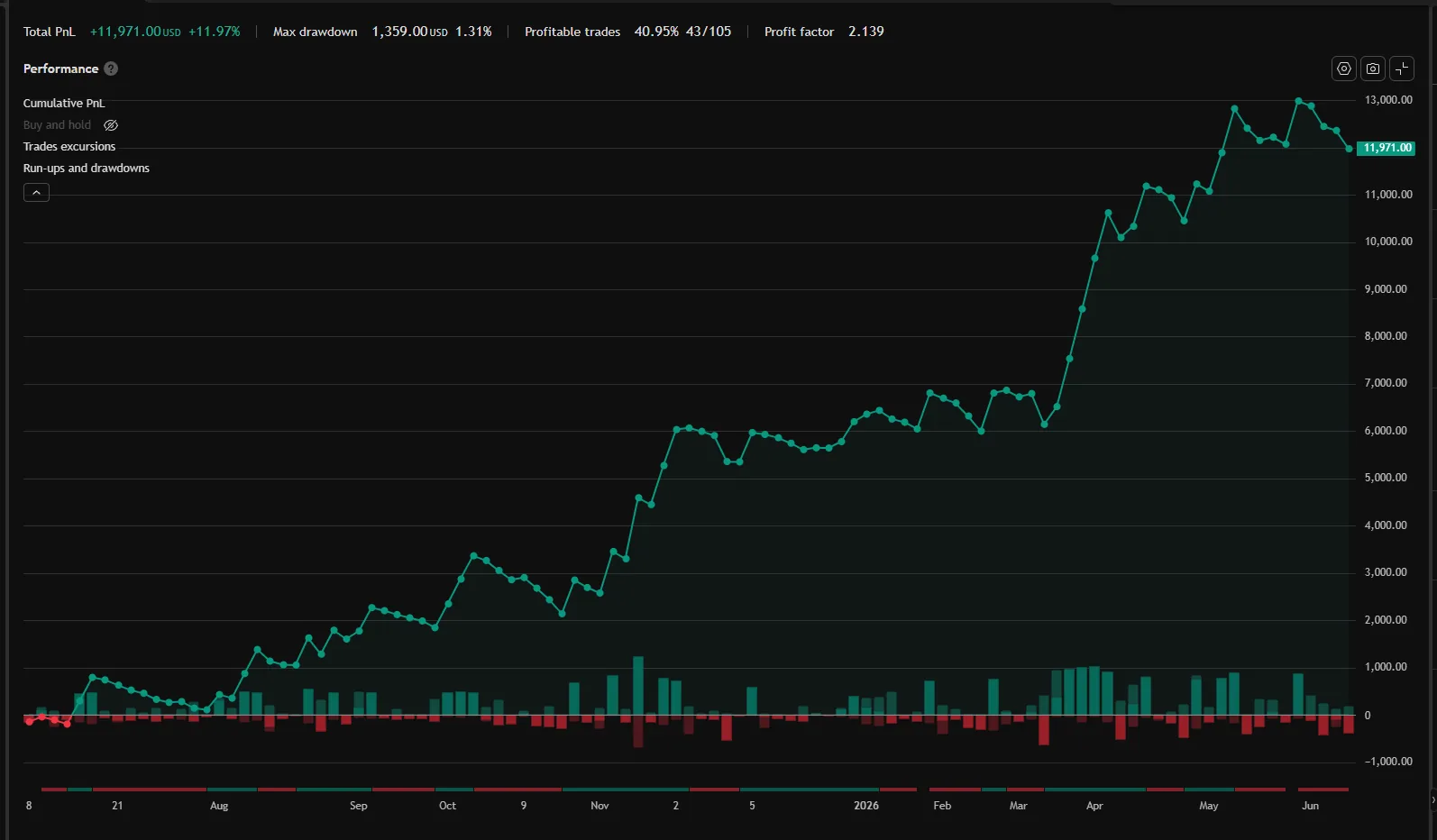The height and width of the screenshot is (840, 1437).
Task: Click the green '11,971.00' current value tag
Action: pyautogui.click(x=1386, y=148)
